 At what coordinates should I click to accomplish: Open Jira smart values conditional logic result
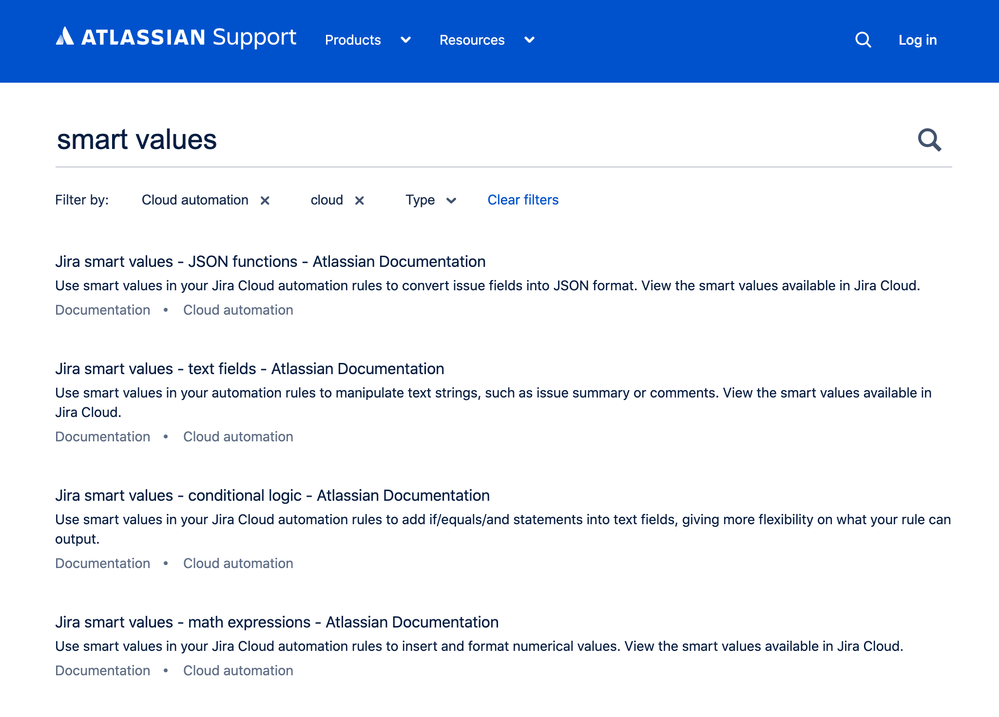pyautogui.click(x=272, y=495)
